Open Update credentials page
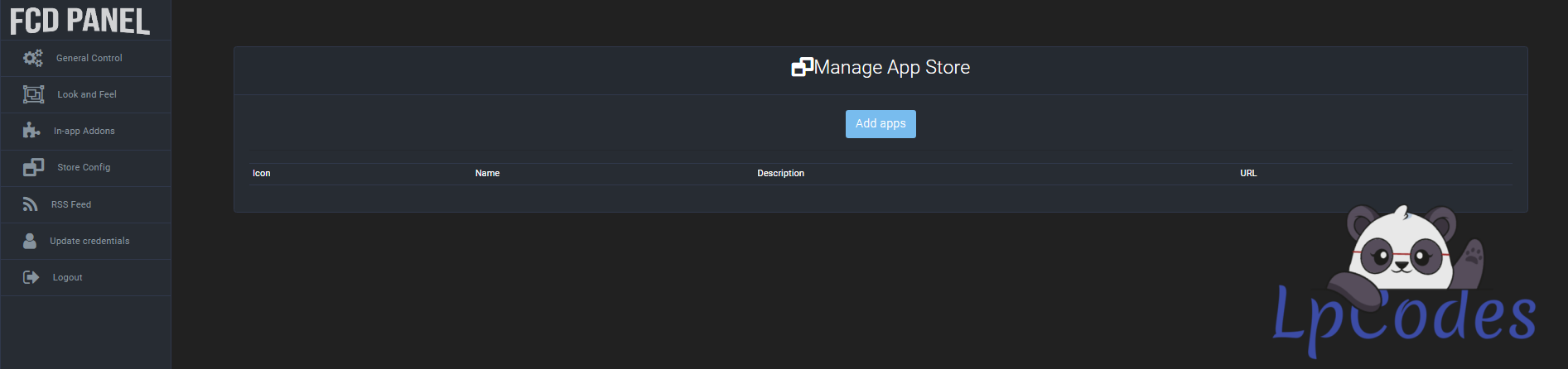Screen dimensions: 1568x369 [x=85, y=241]
